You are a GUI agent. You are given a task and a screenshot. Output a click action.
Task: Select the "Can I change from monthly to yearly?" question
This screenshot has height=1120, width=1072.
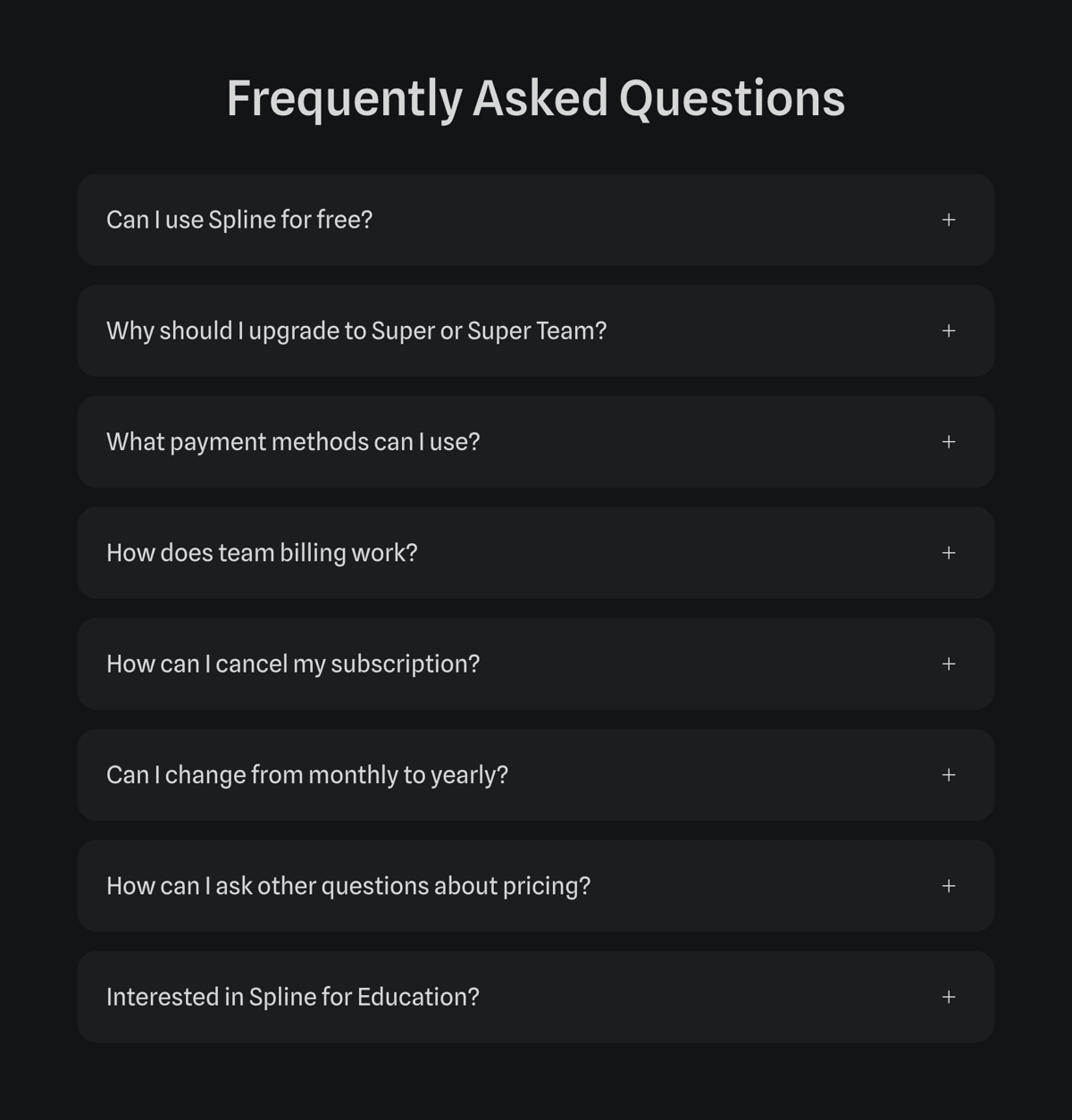[536, 774]
